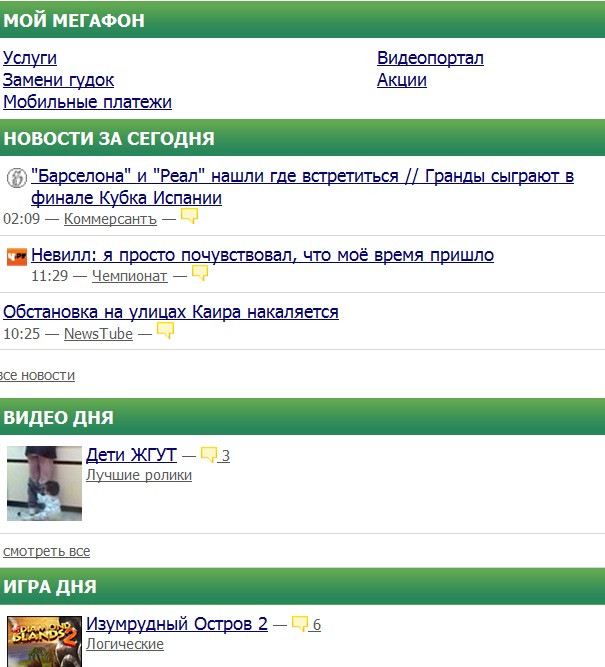Go to Замени гудок

point(58,80)
